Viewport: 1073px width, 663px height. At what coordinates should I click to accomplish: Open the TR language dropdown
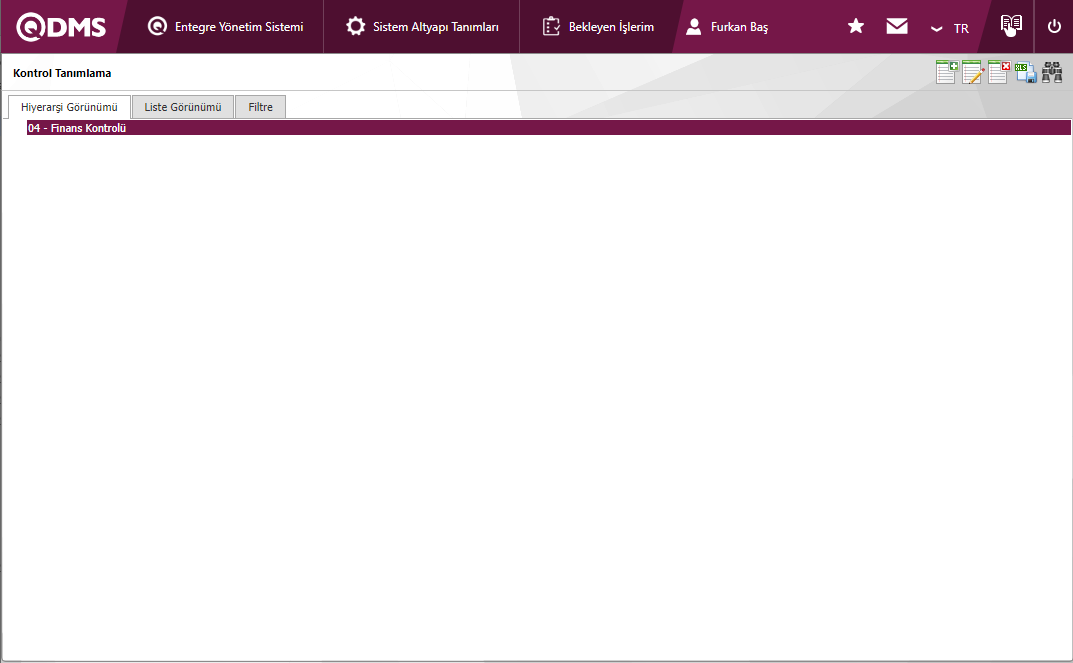[x=950, y=28]
